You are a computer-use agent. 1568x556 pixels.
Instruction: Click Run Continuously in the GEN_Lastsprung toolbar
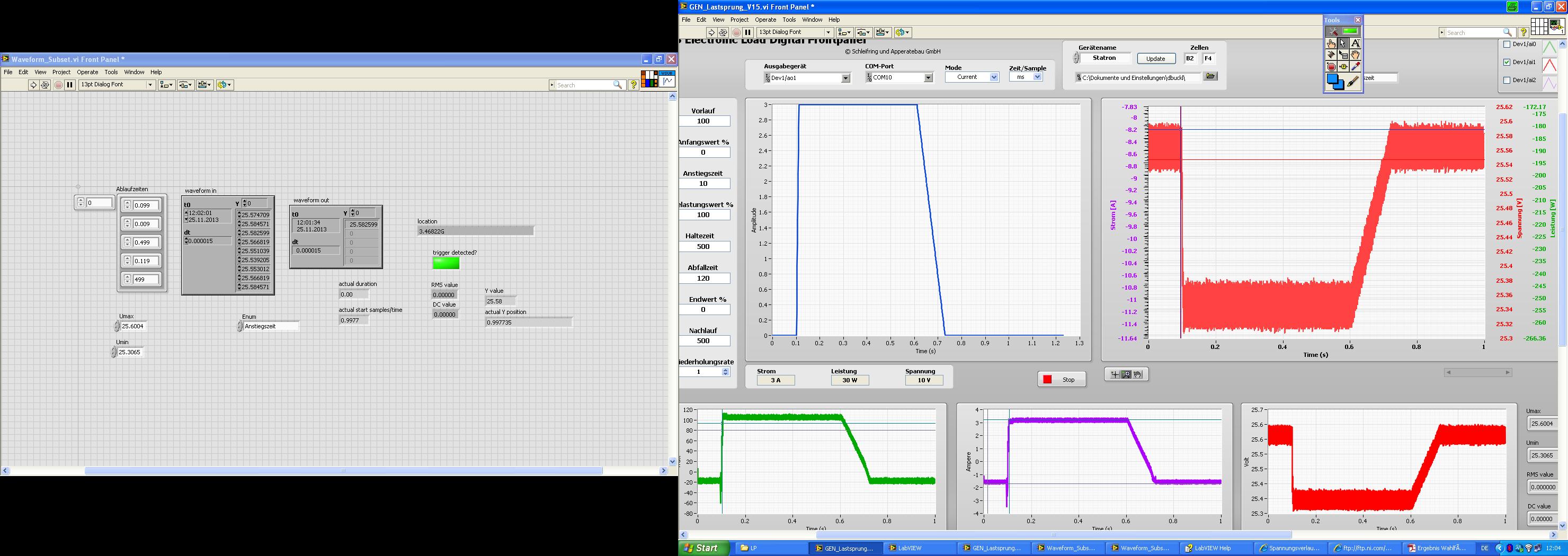[x=723, y=32]
